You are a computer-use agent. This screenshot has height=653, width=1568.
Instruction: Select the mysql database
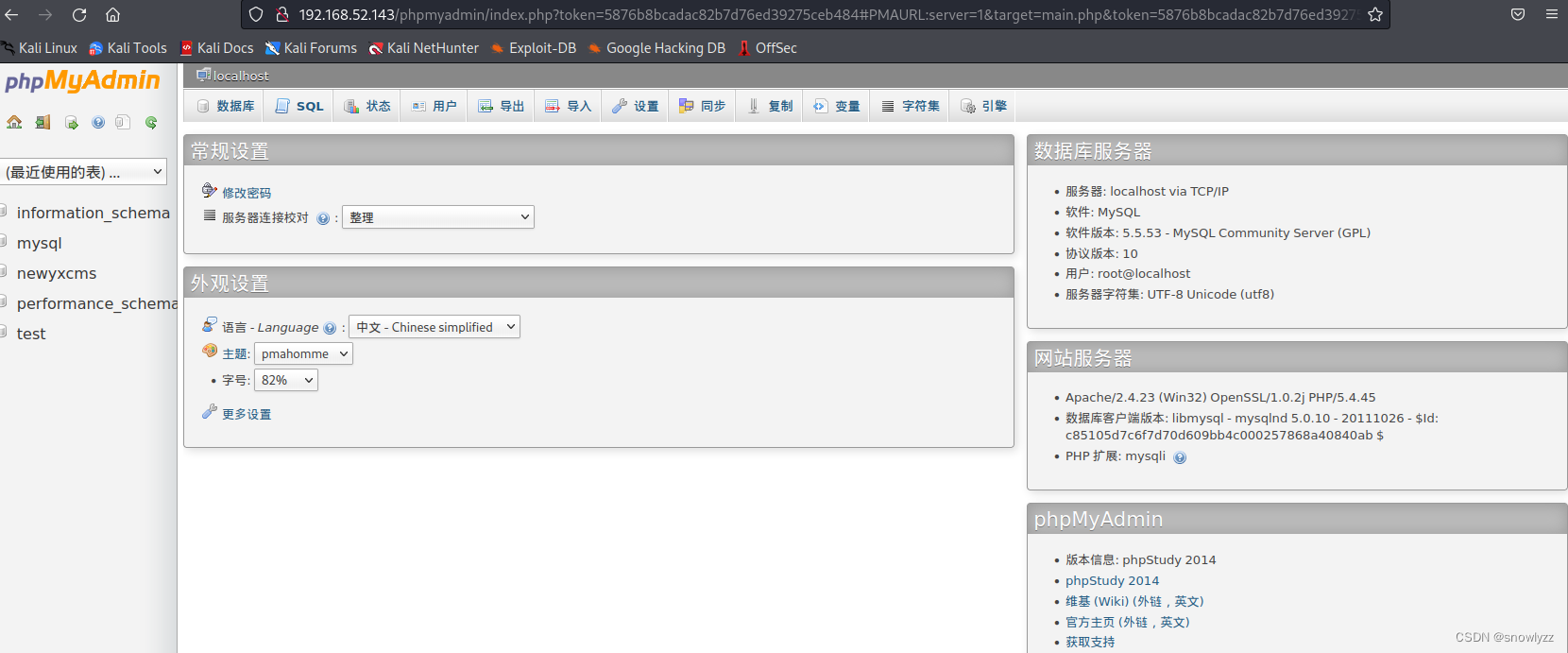[39, 244]
